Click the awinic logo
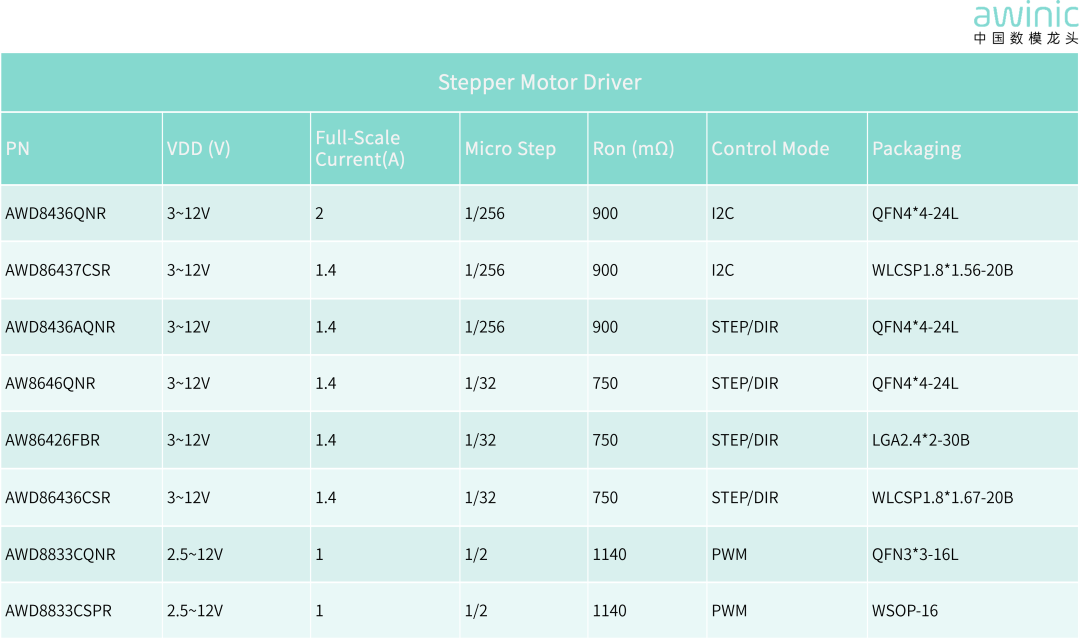The height and width of the screenshot is (640, 1080). pyautogui.click(x=1026, y=23)
